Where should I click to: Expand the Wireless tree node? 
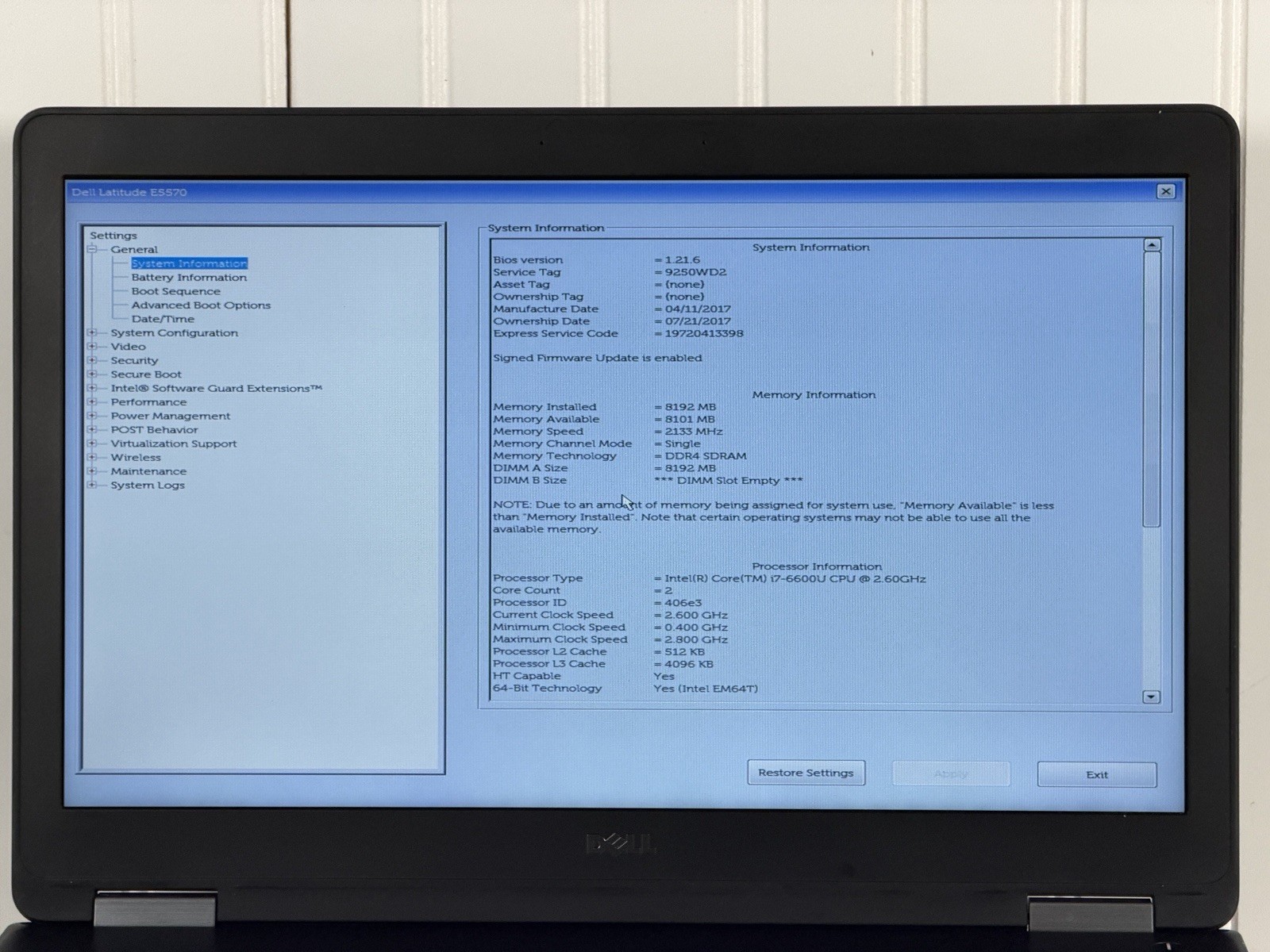pos(92,458)
